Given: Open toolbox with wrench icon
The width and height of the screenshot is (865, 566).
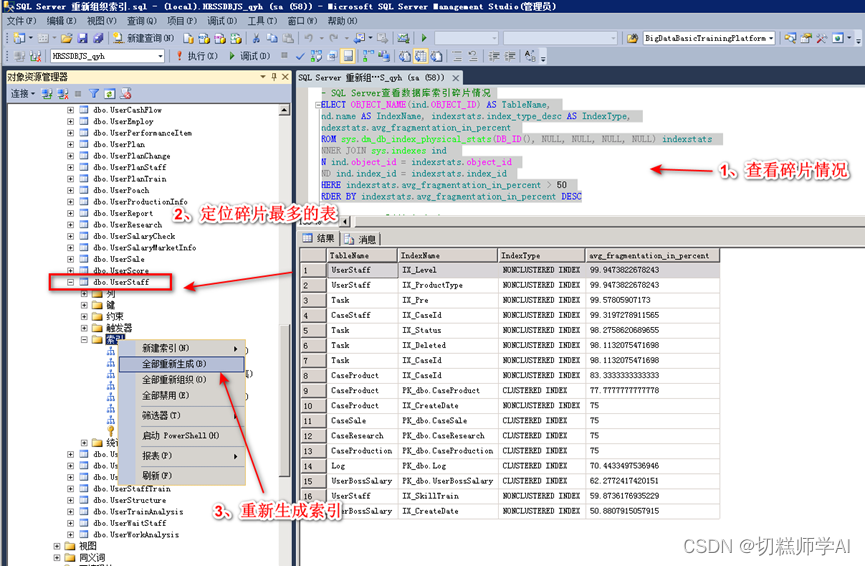Looking at the screenshot, I should point(821,38).
